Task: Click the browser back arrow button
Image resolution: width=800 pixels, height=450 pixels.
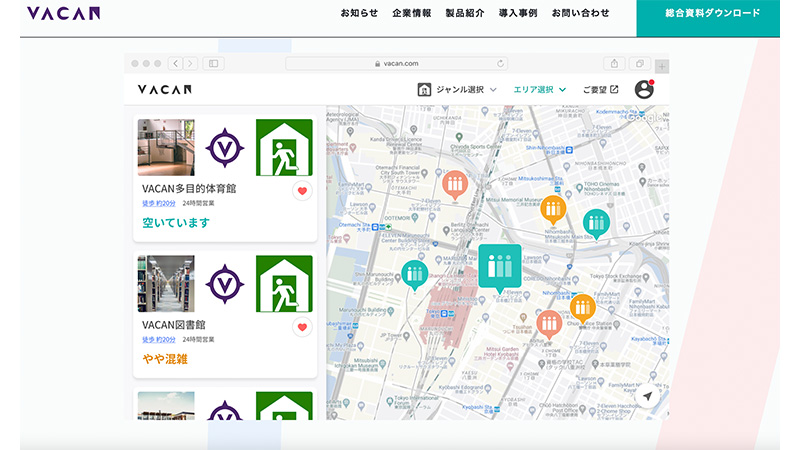Action: tap(176, 63)
